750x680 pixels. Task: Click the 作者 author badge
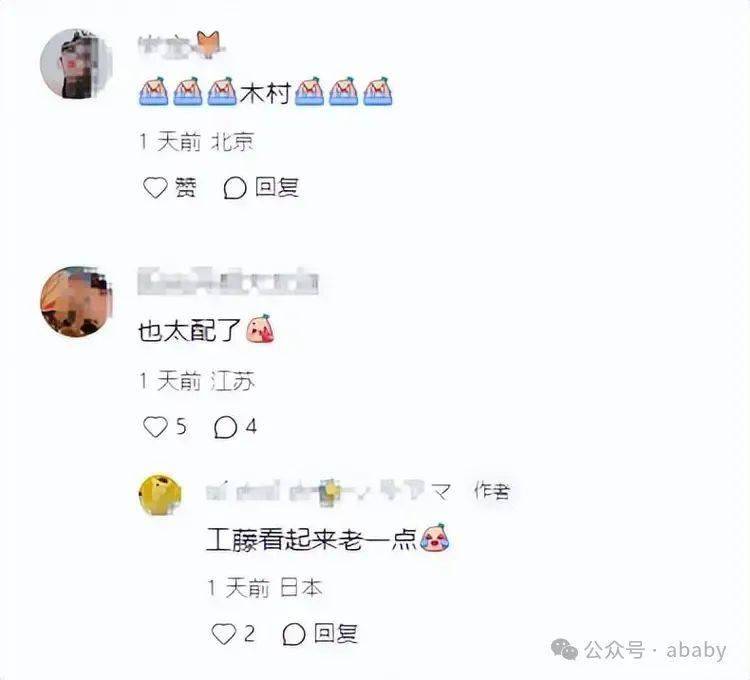tap(491, 491)
